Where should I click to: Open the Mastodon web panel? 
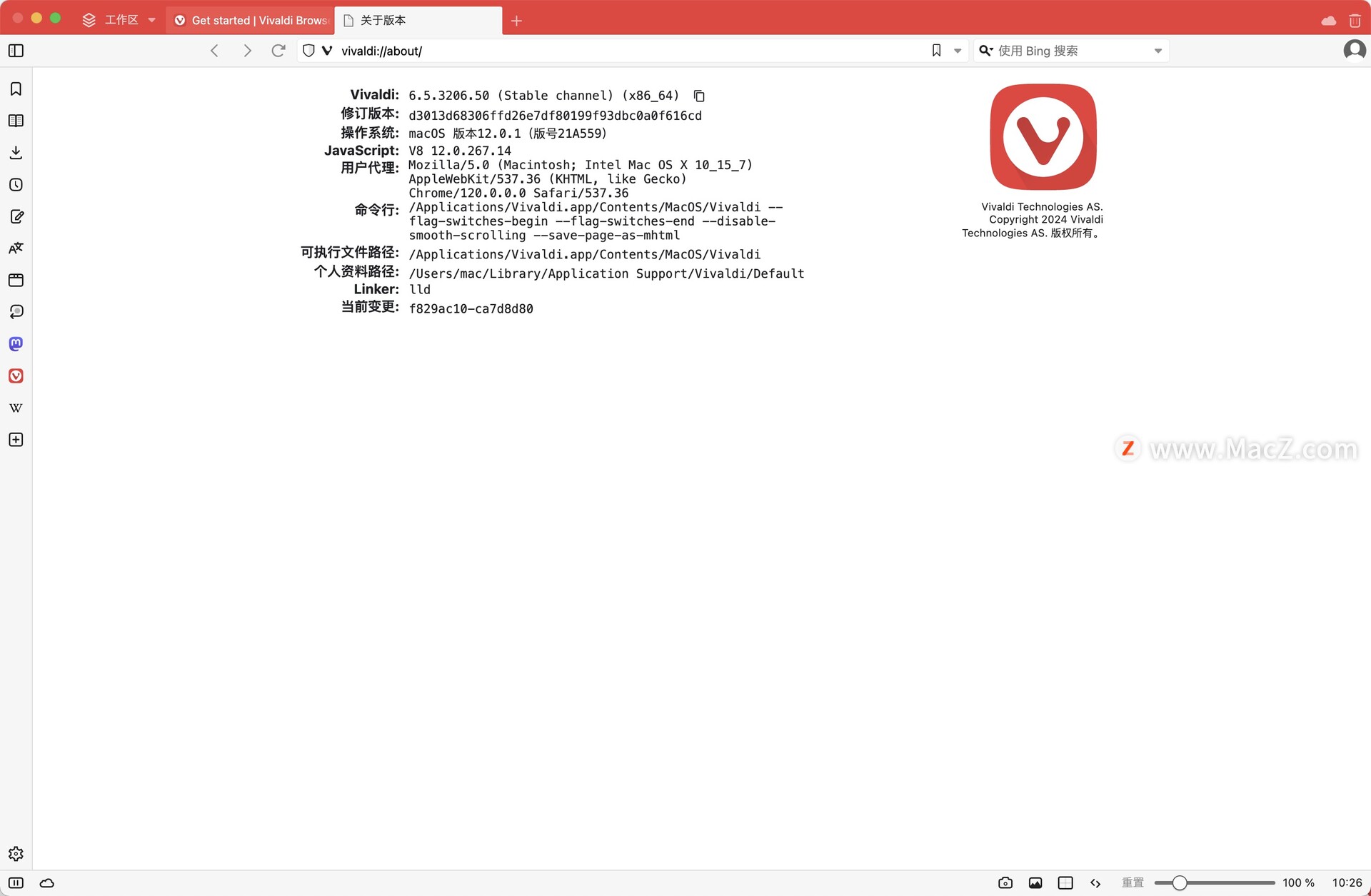click(16, 344)
